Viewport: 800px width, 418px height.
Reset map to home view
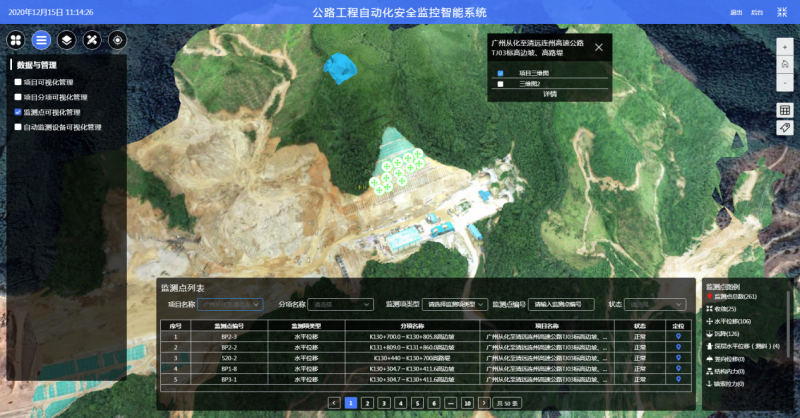(785, 64)
